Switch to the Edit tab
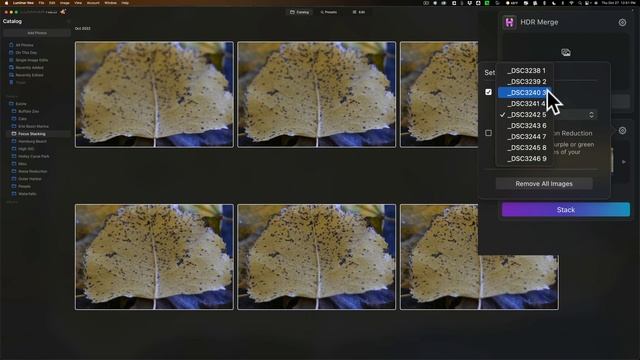The height and width of the screenshot is (360, 640). (359, 12)
